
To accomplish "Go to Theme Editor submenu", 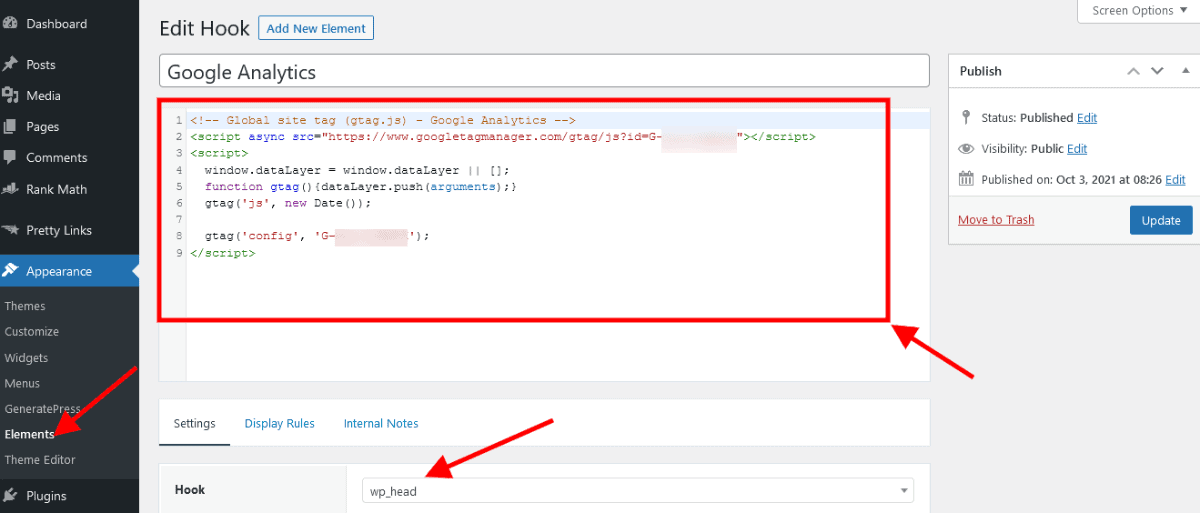I will tap(40, 460).
